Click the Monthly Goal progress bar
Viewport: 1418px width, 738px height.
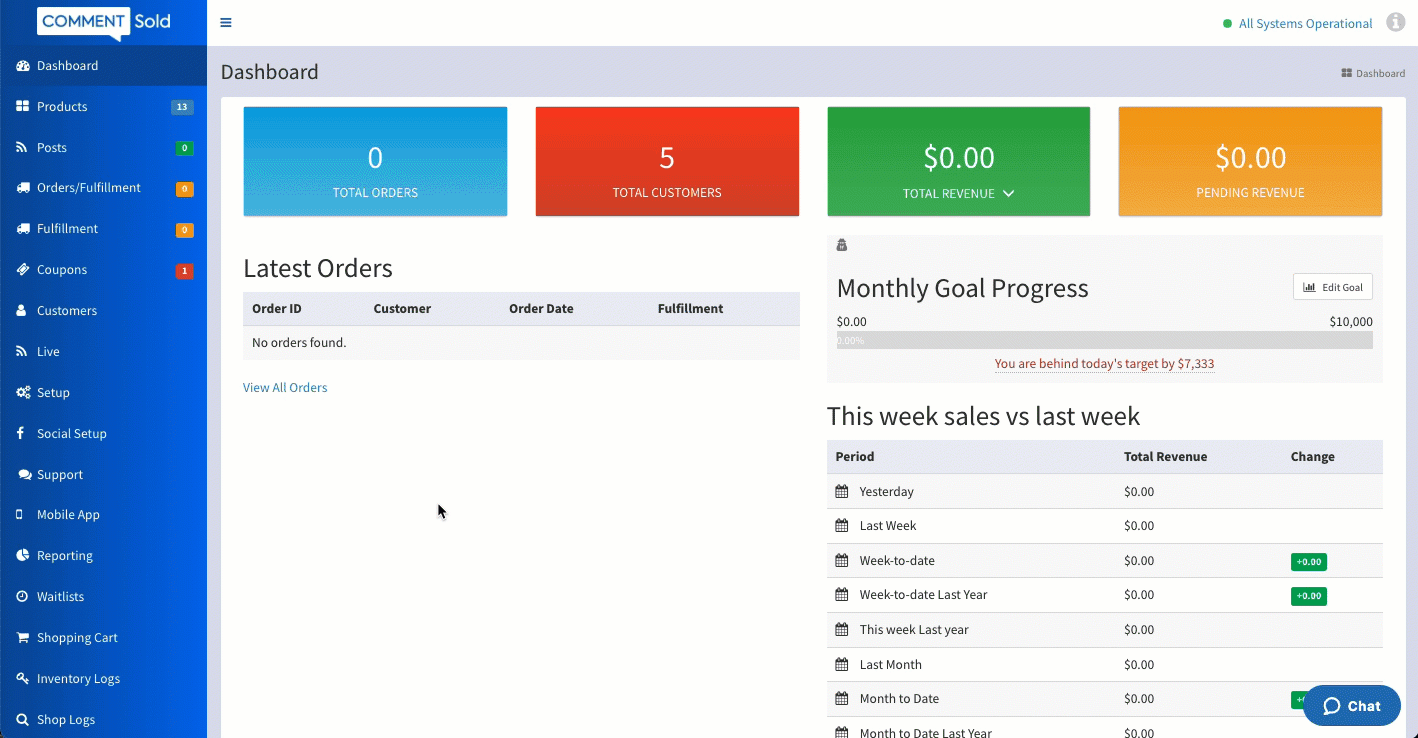[1104, 341]
